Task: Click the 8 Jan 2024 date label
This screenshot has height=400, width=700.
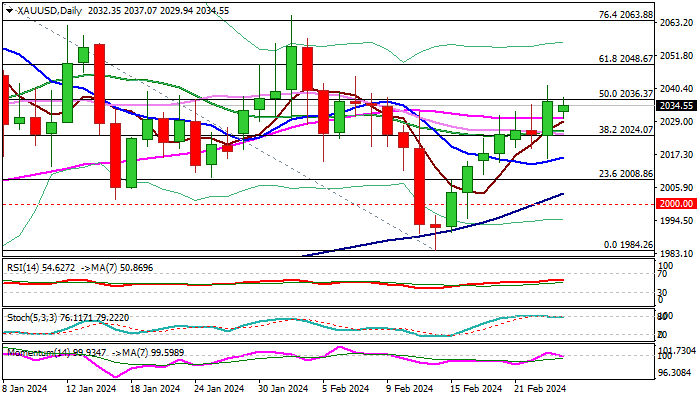Action: (27, 390)
